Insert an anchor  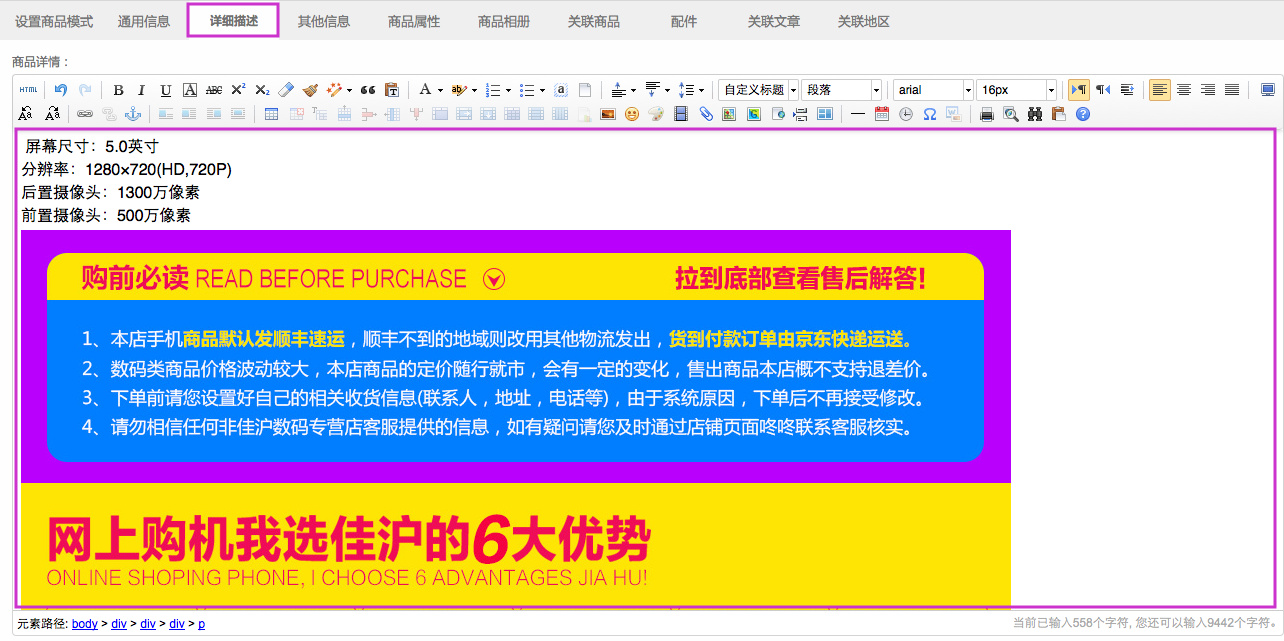(x=133, y=114)
